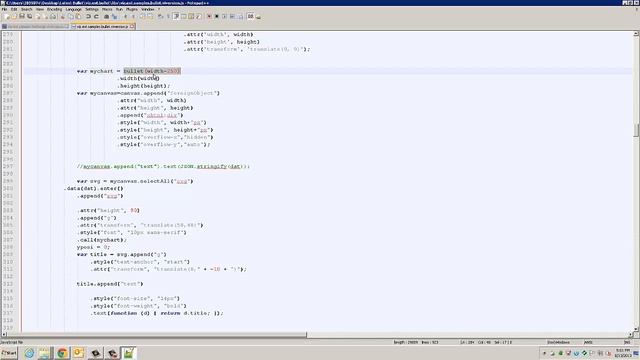
Task: Start macro recording with red button
Action: pos(209,16)
